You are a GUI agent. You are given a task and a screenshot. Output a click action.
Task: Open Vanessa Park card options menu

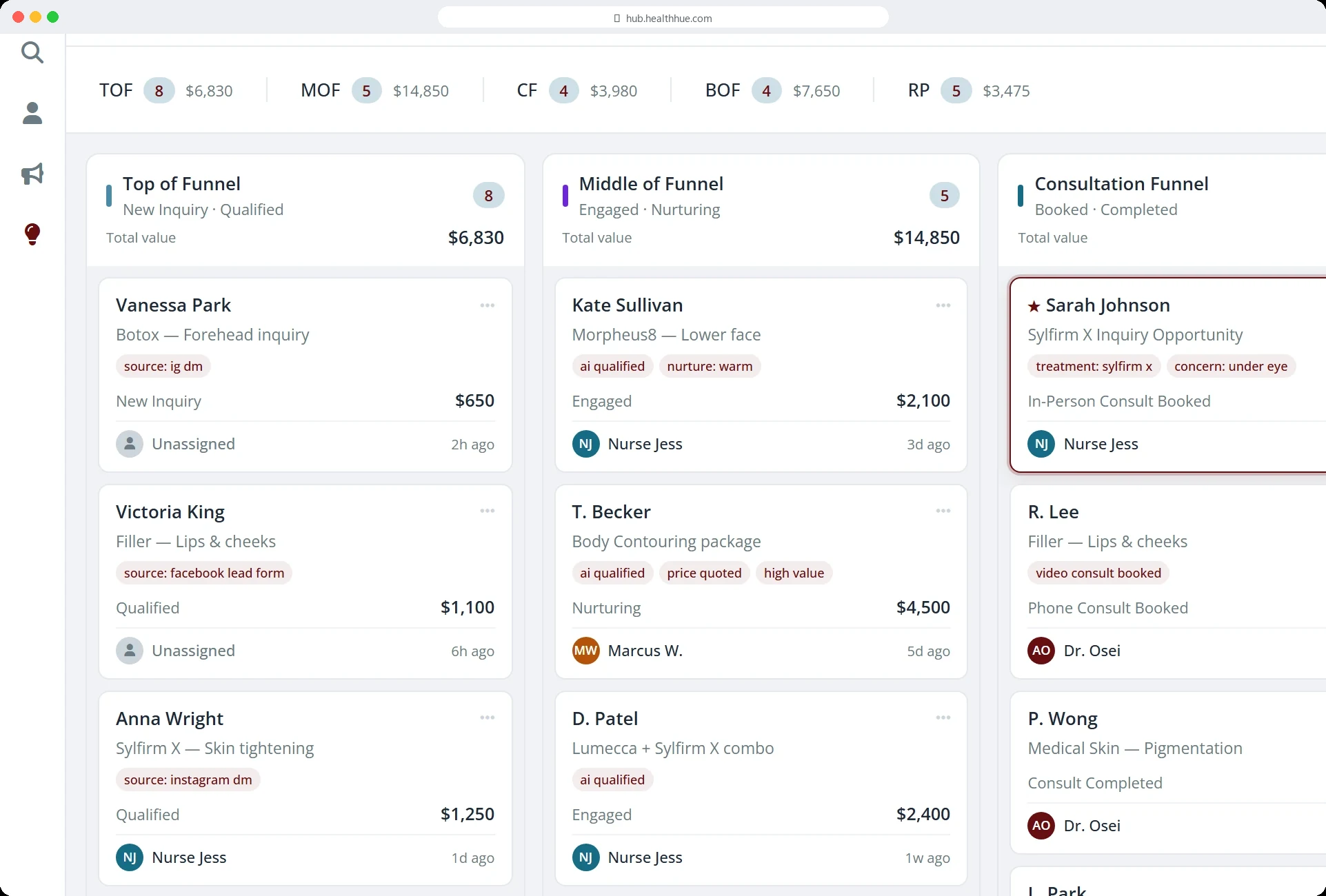[x=488, y=305]
